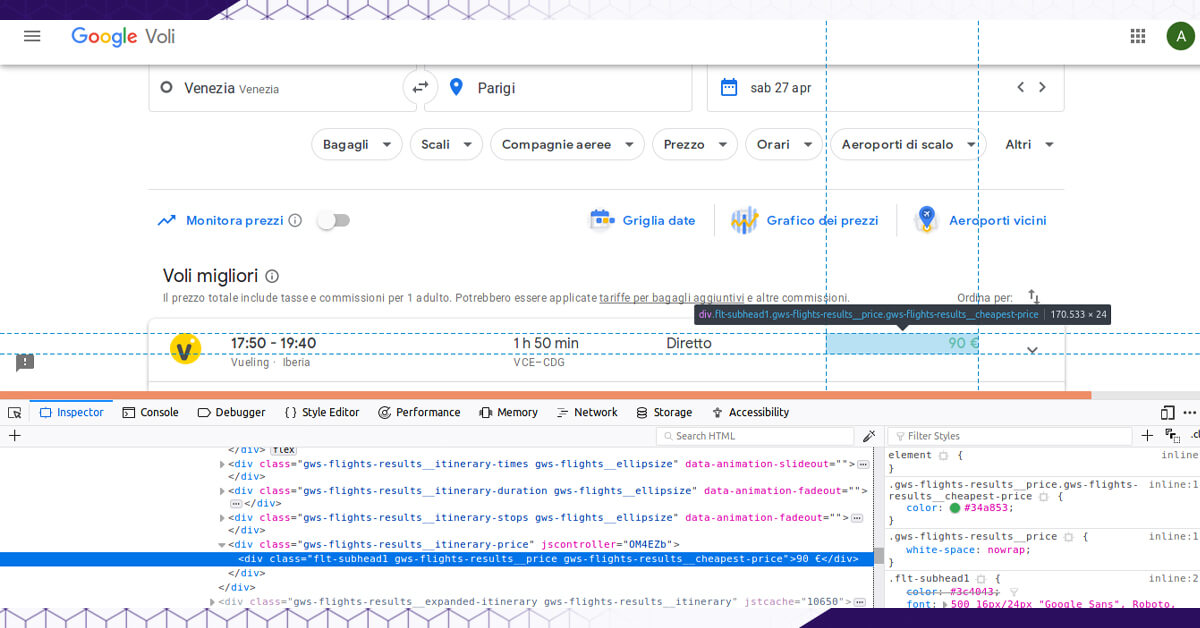The image size is (1200, 628).
Task: Click the #34a853 green color swatch
Action: click(x=955, y=508)
